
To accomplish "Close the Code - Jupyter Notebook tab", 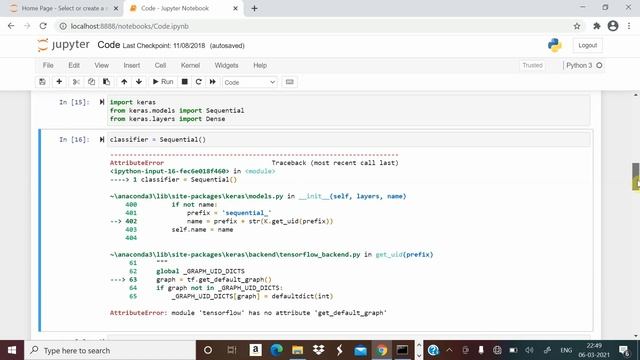I will coord(236,8).
